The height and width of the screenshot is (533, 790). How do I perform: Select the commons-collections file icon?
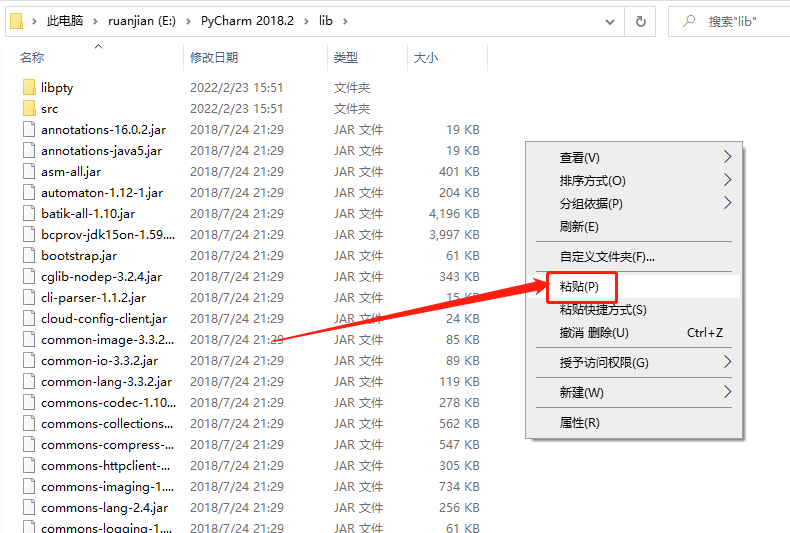(x=29, y=424)
